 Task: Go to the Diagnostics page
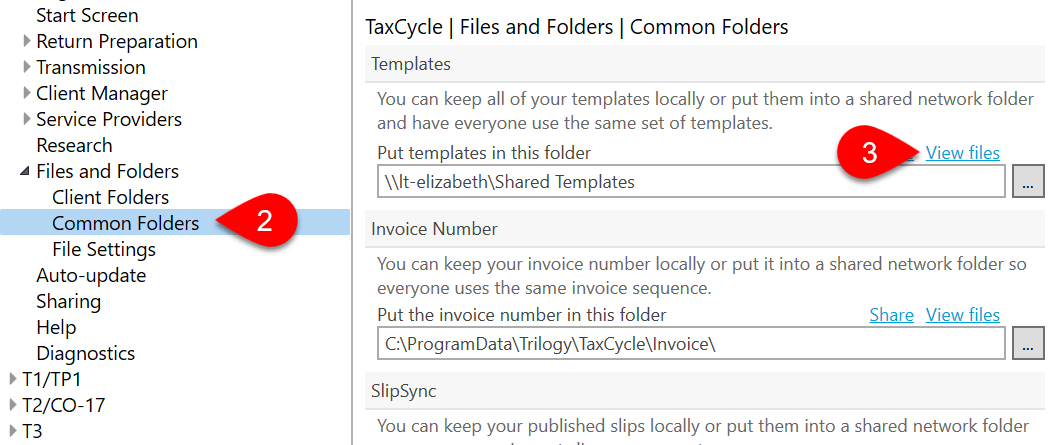coord(86,353)
